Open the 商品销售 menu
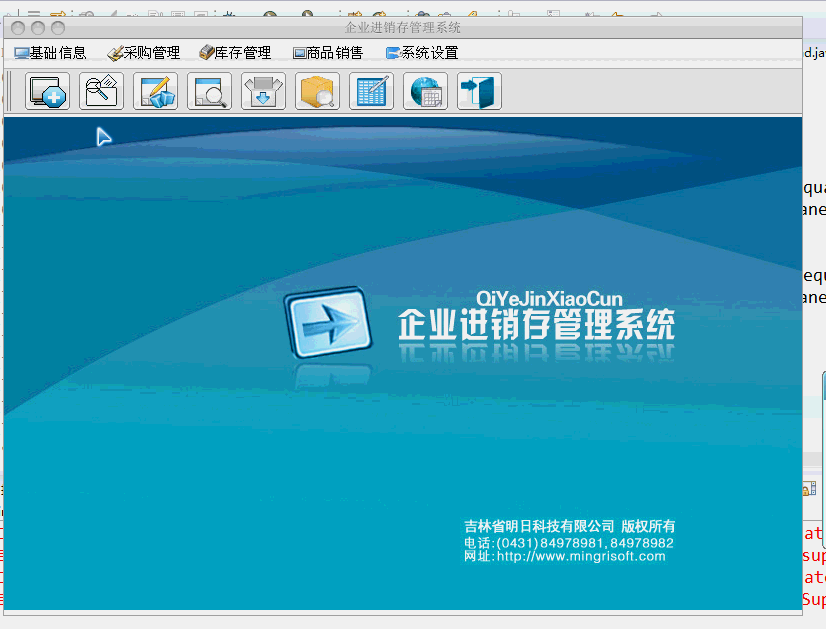 click(328, 53)
